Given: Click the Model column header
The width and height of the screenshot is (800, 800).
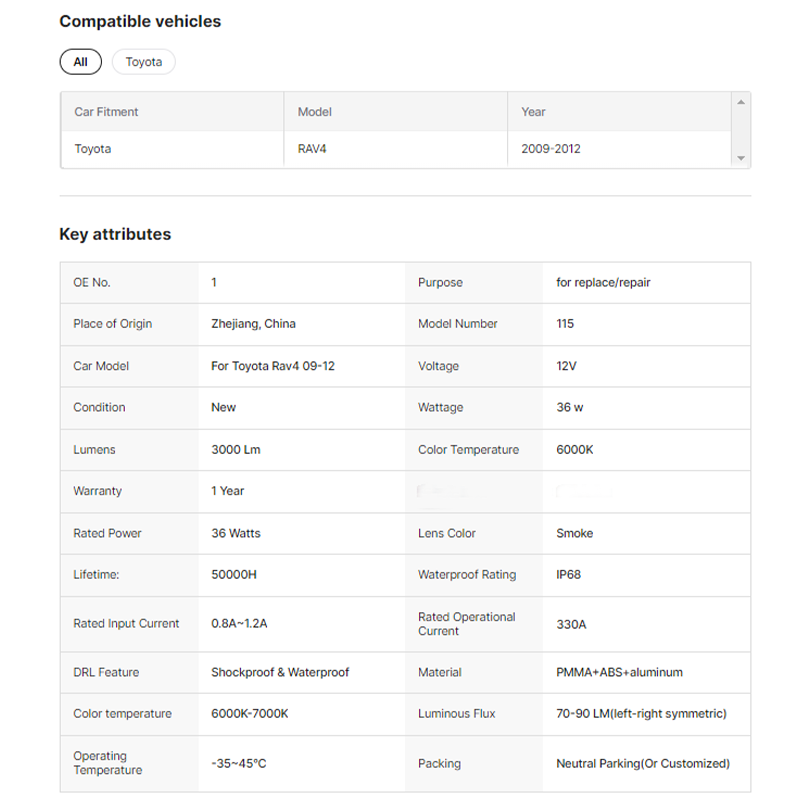Looking at the screenshot, I should [x=315, y=112].
